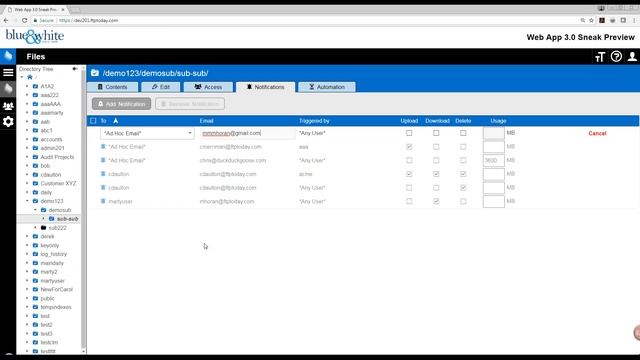The image size is (640, 360).
Task: Collapse the root tree node arrow
Action: coord(22,77)
